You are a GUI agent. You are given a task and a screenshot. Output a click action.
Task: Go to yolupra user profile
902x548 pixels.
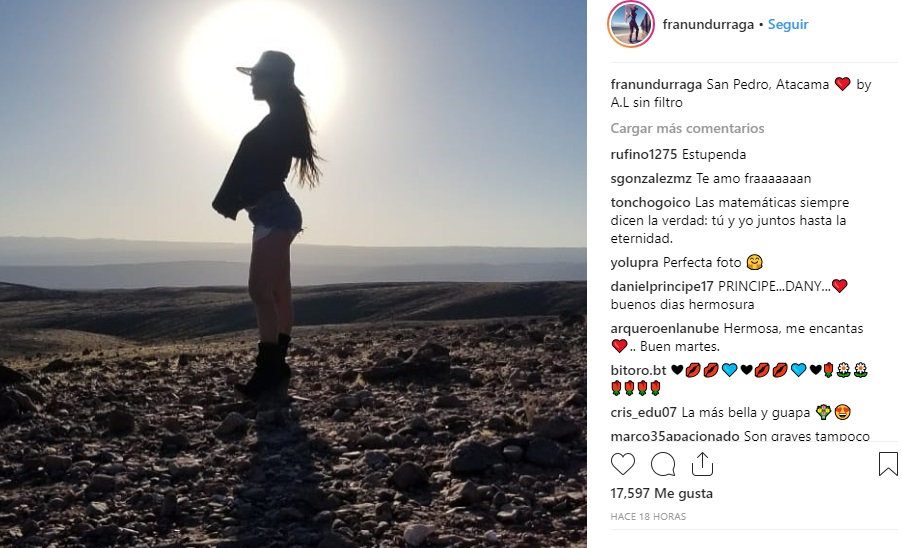pyautogui.click(x=635, y=263)
